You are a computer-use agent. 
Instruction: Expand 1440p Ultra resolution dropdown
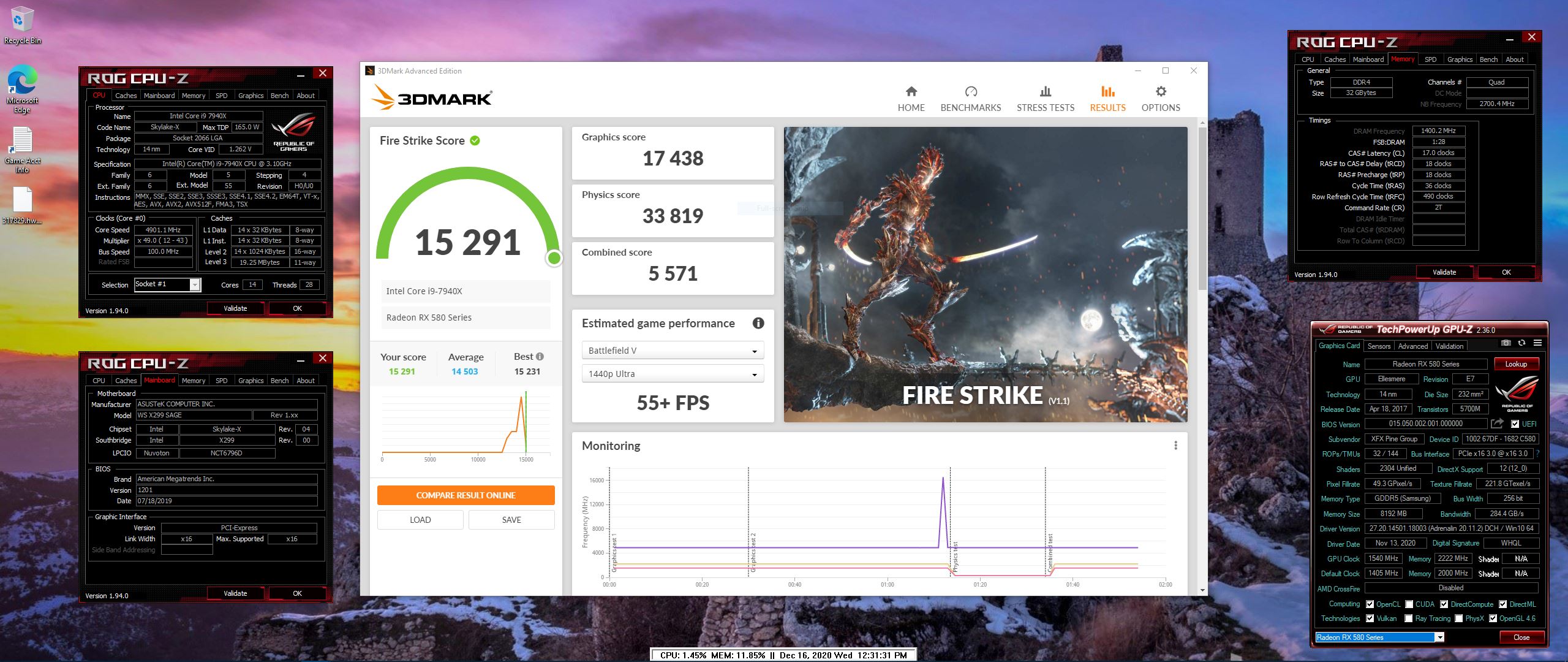(x=673, y=374)
